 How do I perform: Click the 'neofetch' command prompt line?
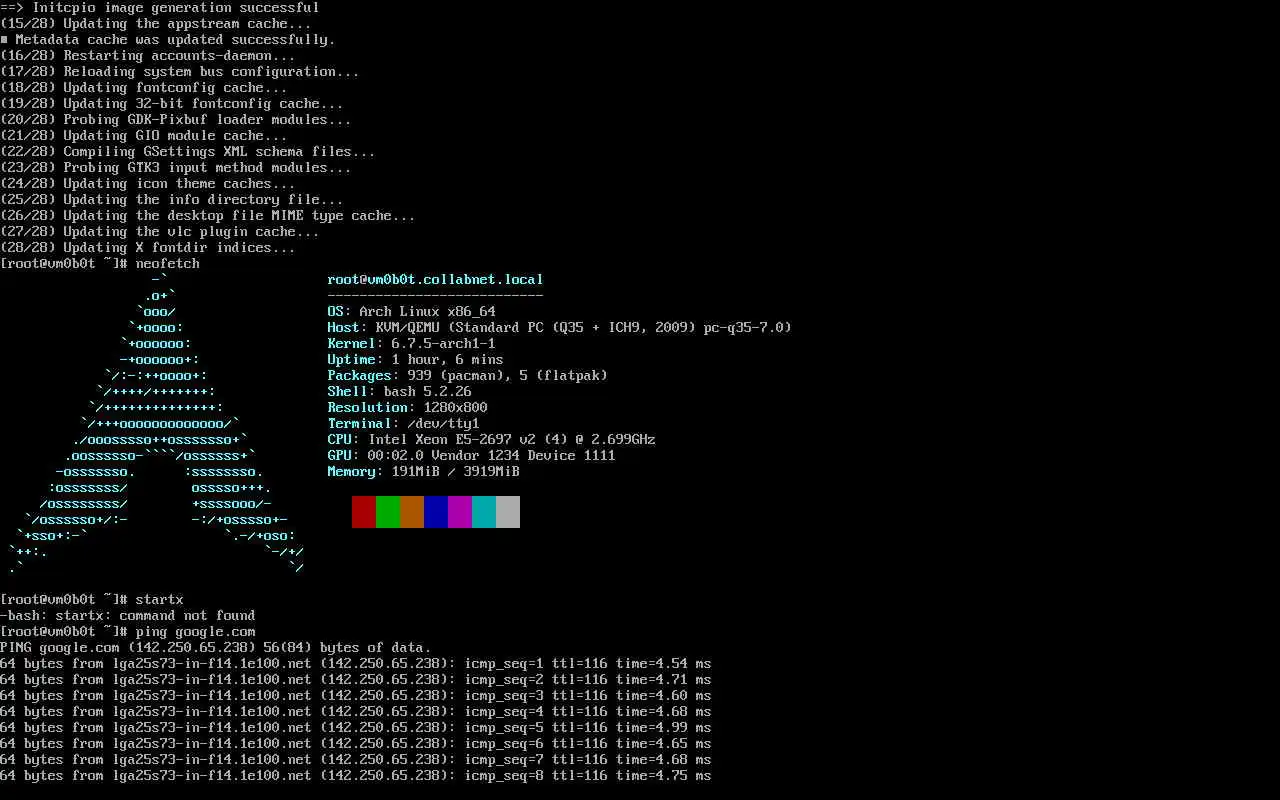tap(100, 264)
